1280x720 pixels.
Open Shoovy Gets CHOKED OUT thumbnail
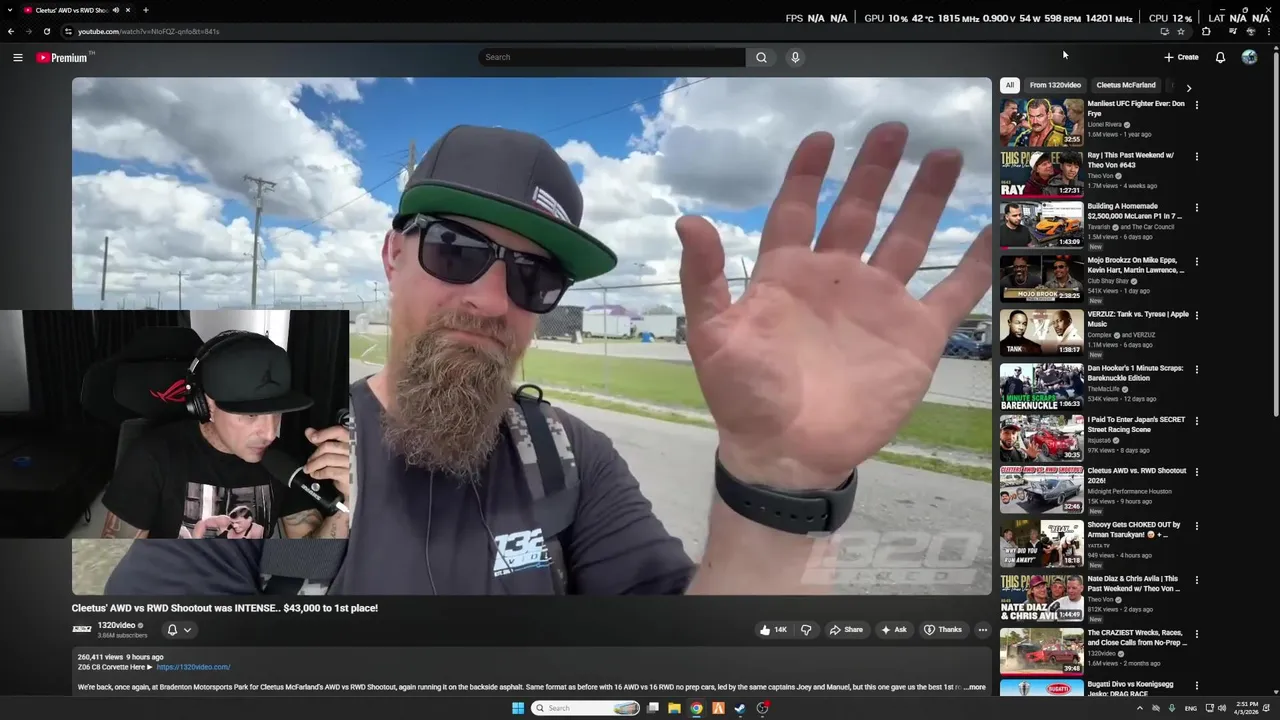tap(1041, 542)
